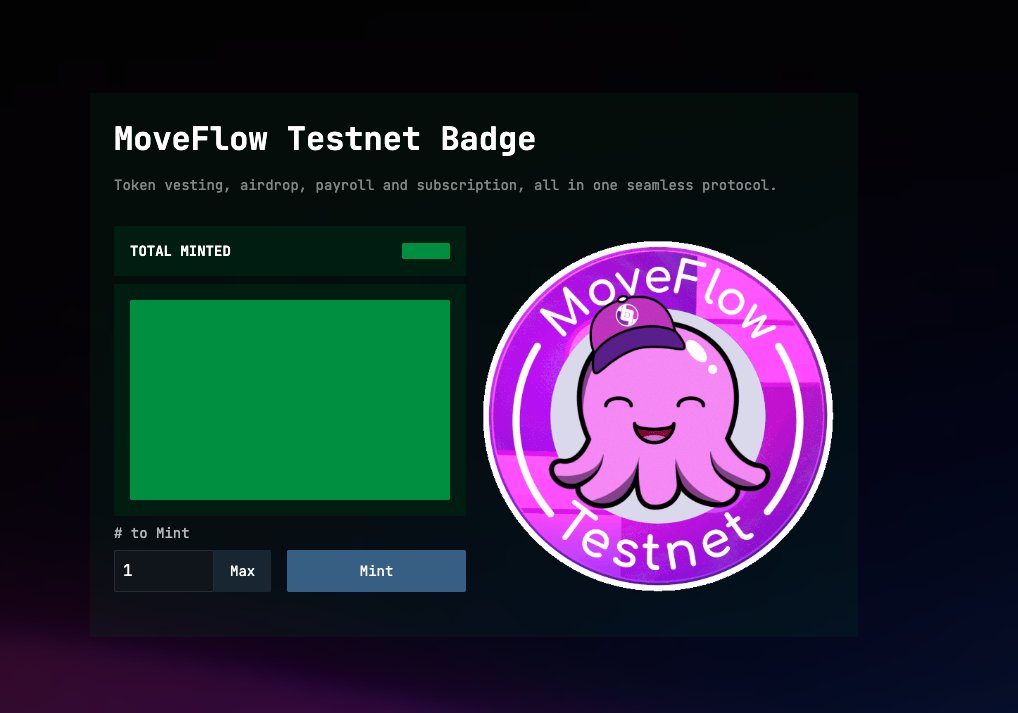Click the MoveFlow Testnet Badge heading

(x=325, y=139)
